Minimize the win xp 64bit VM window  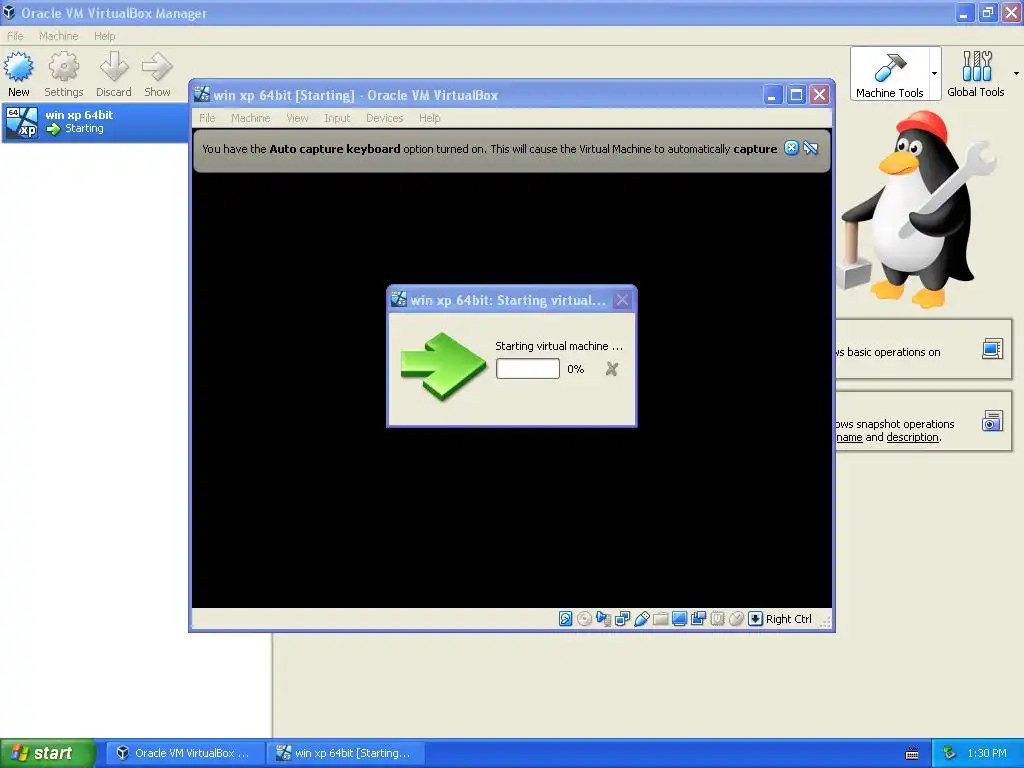(773, 95)
